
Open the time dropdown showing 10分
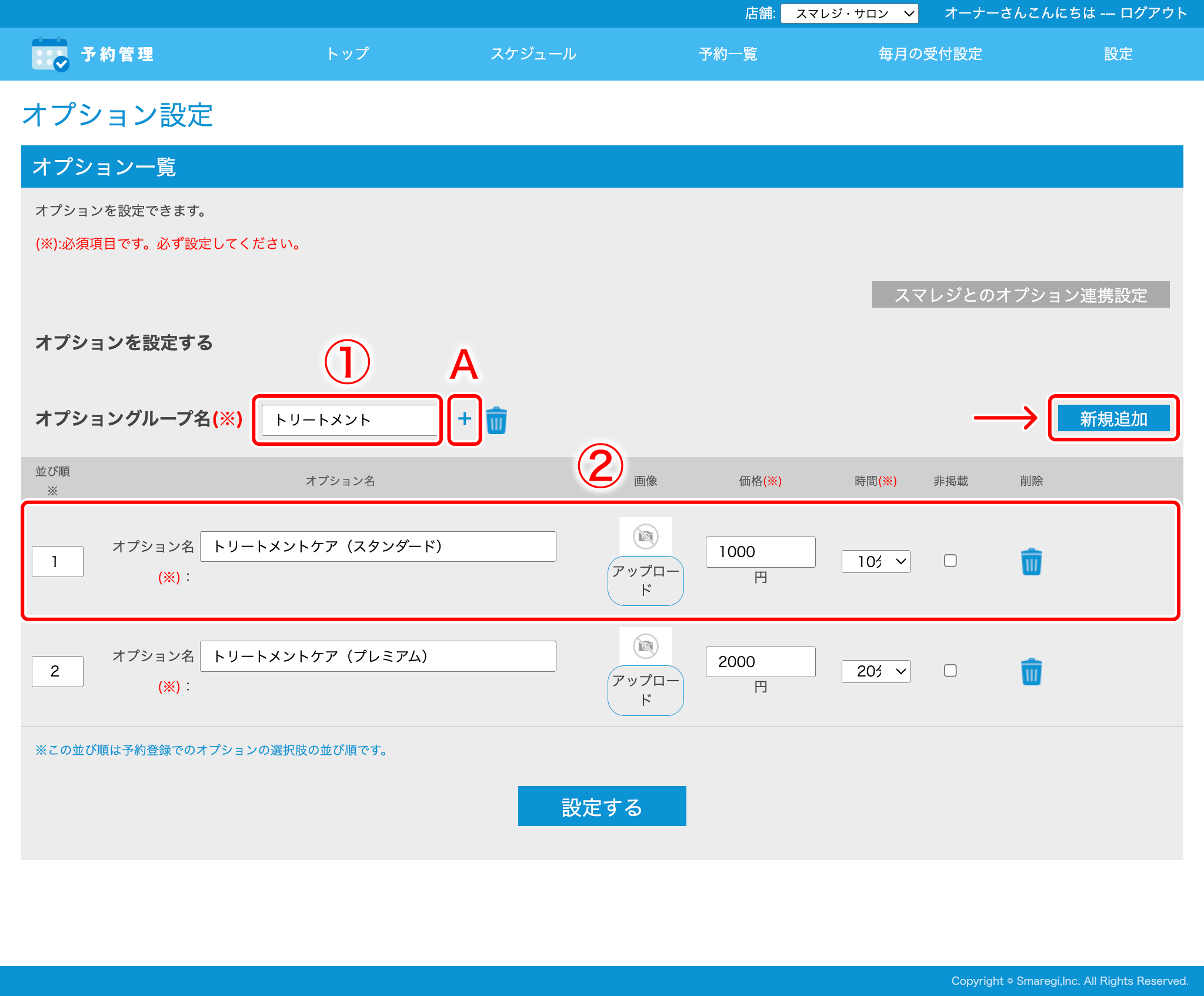point(876,561)
